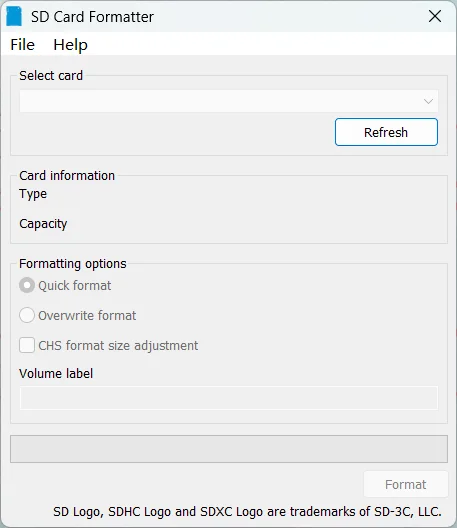The image size is (457, 528).
Task: Click the Quick format label text
Action: (x=74, y=286)
